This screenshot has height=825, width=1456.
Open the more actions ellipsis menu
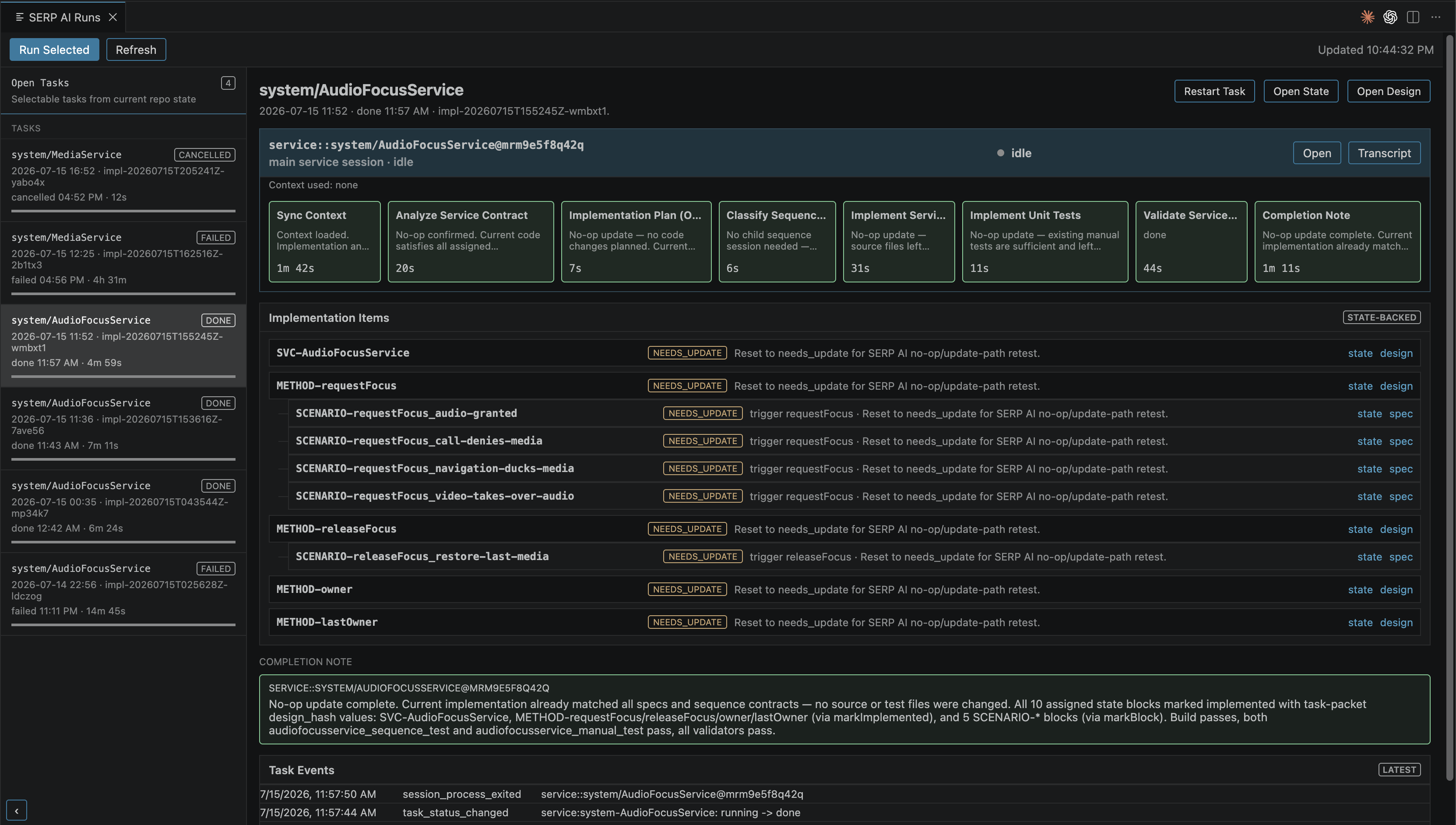tap(1435, 17)
